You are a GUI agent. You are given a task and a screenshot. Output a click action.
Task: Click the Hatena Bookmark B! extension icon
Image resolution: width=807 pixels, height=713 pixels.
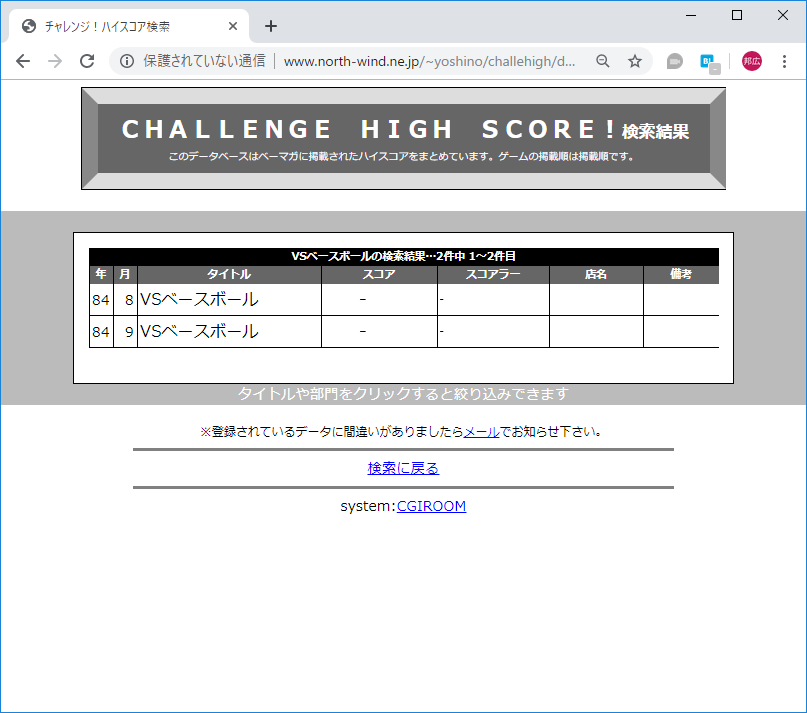707,61
